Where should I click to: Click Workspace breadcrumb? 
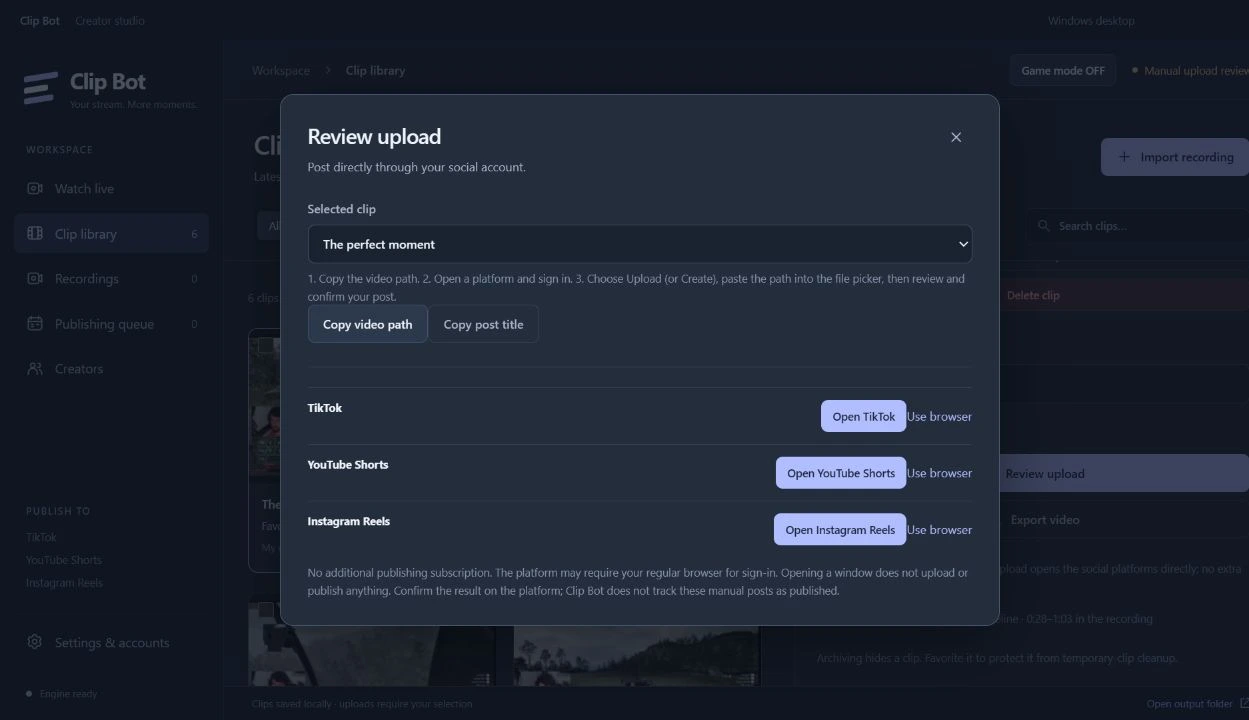click(x=281, y=70)
